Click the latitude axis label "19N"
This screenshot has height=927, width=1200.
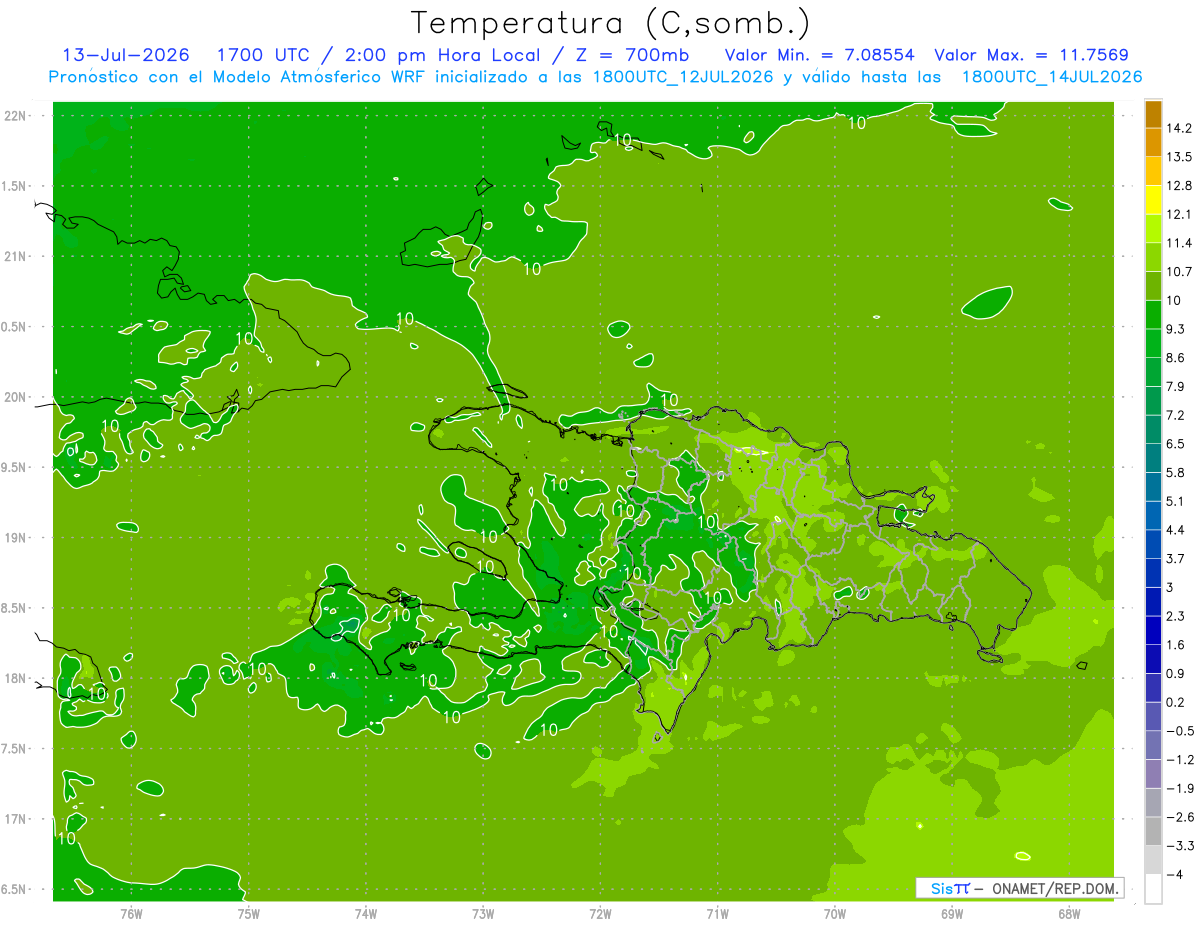tap(16, 538)
